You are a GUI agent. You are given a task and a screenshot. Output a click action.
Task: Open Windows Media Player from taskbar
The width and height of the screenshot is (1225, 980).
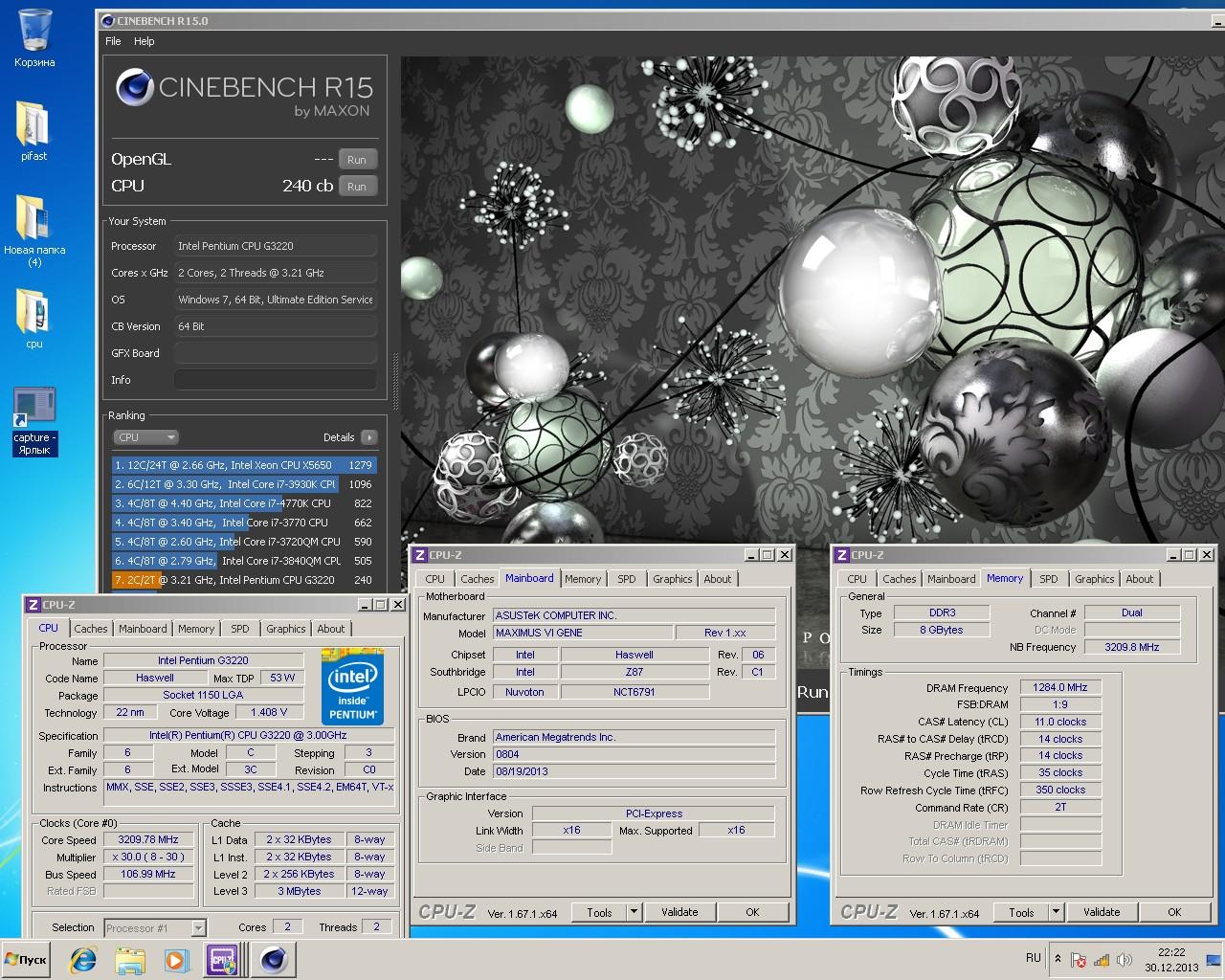pyautogui.click(x=176, y=960)
